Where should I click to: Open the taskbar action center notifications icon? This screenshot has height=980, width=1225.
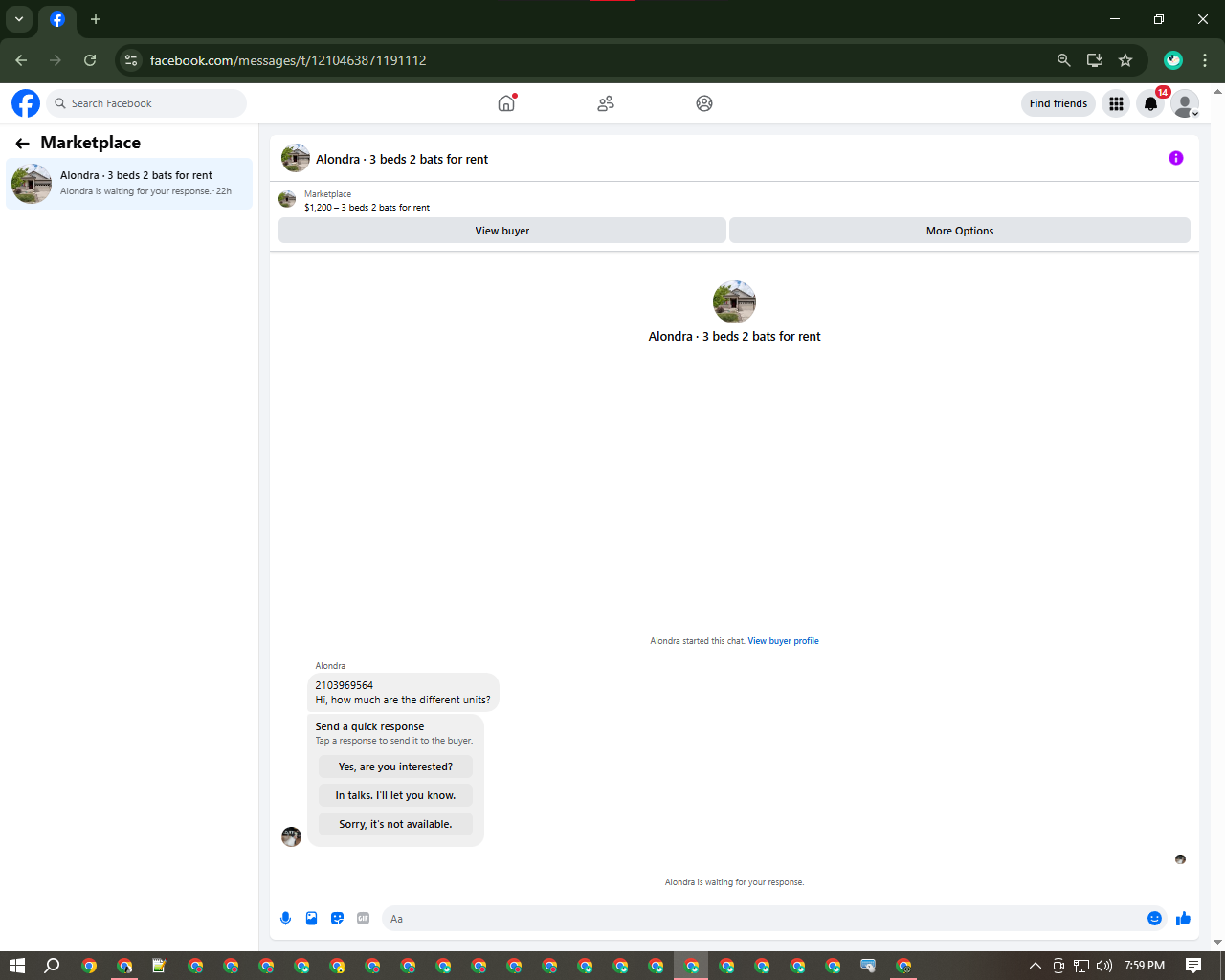[1193, 966]
